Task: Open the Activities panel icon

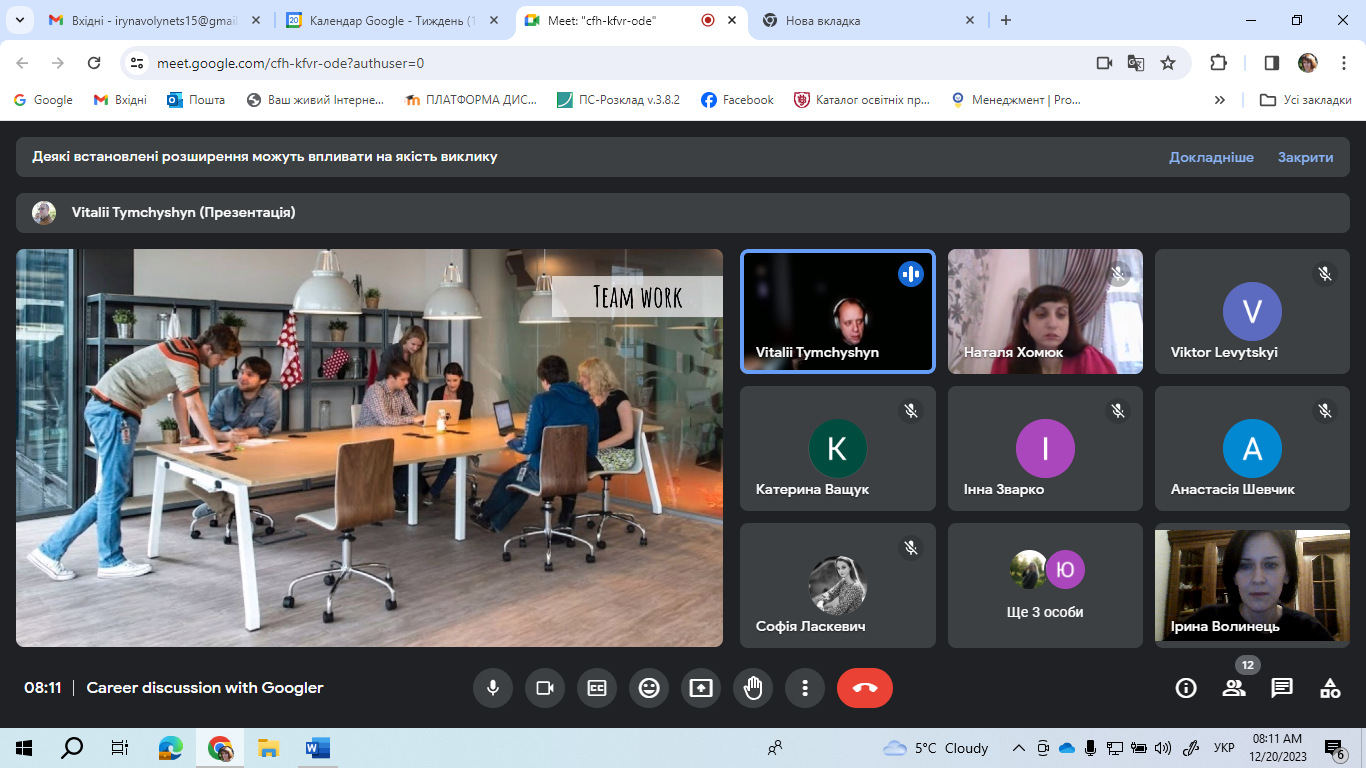Action: [x=1330, y=688]
